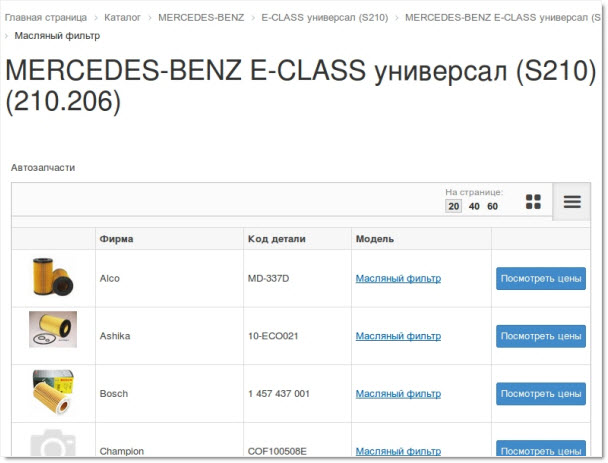Open E-CLASS универсал (S210) breadcrumb

[x=325, y=18]
